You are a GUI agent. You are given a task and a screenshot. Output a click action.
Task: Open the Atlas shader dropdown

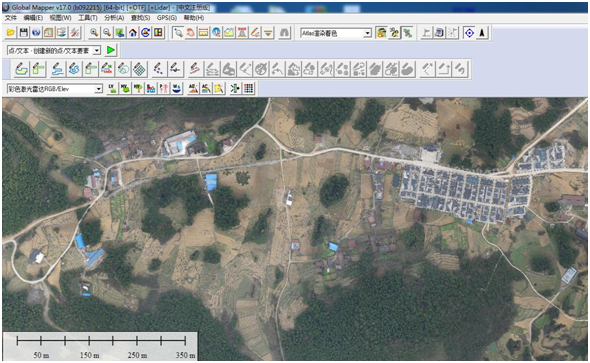coord(336,33)
